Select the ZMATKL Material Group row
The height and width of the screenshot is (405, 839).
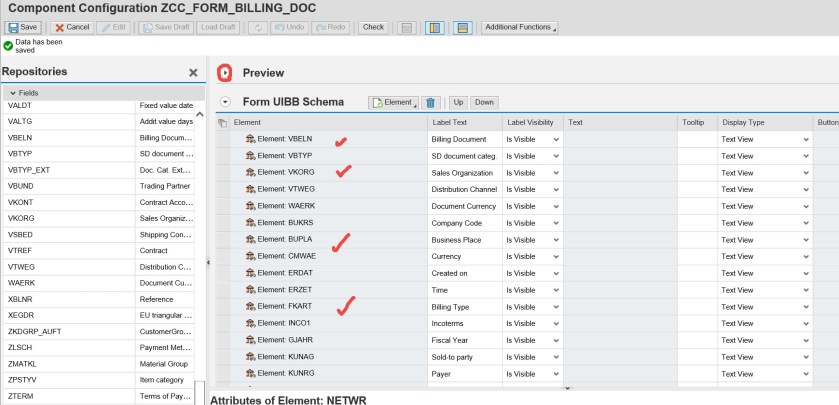[x=97, y=364]
